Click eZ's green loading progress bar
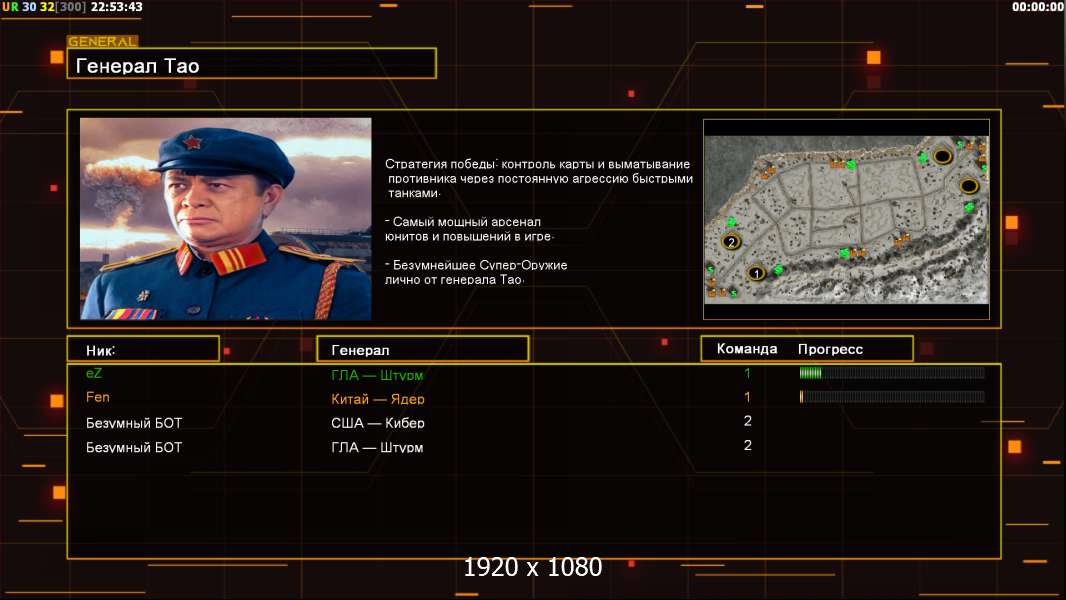 click(x=892, y=372)
